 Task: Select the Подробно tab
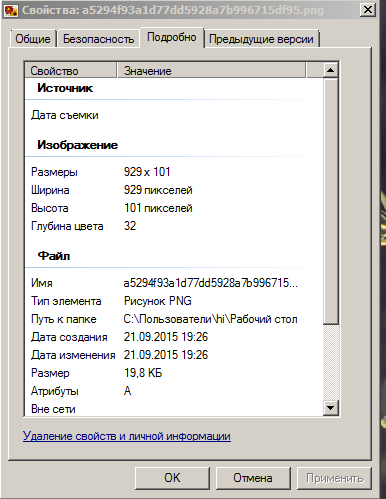click(172, 37)
